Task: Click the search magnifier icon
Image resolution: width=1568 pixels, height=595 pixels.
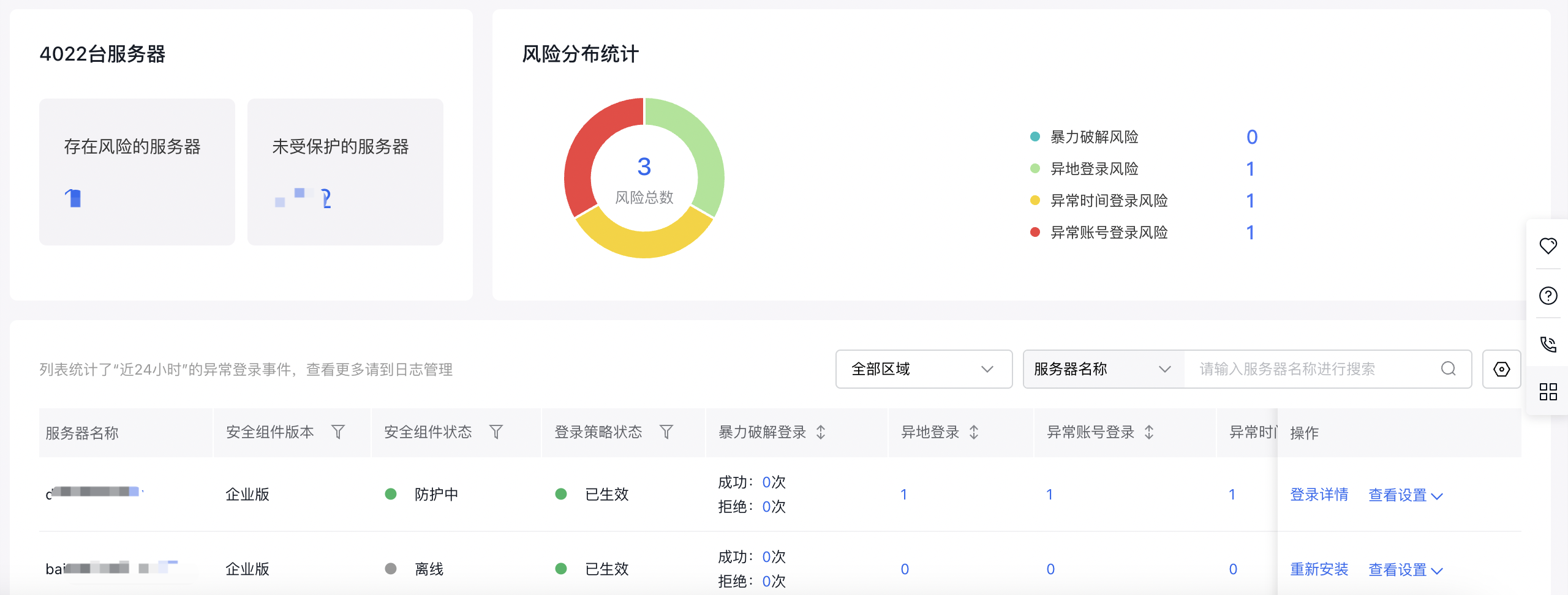Action: coord(1448,369)
